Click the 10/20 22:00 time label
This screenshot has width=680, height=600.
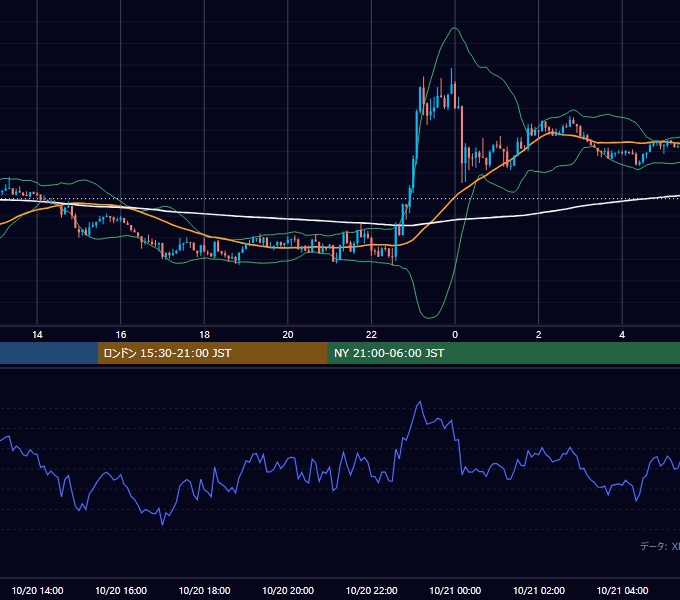371,590
